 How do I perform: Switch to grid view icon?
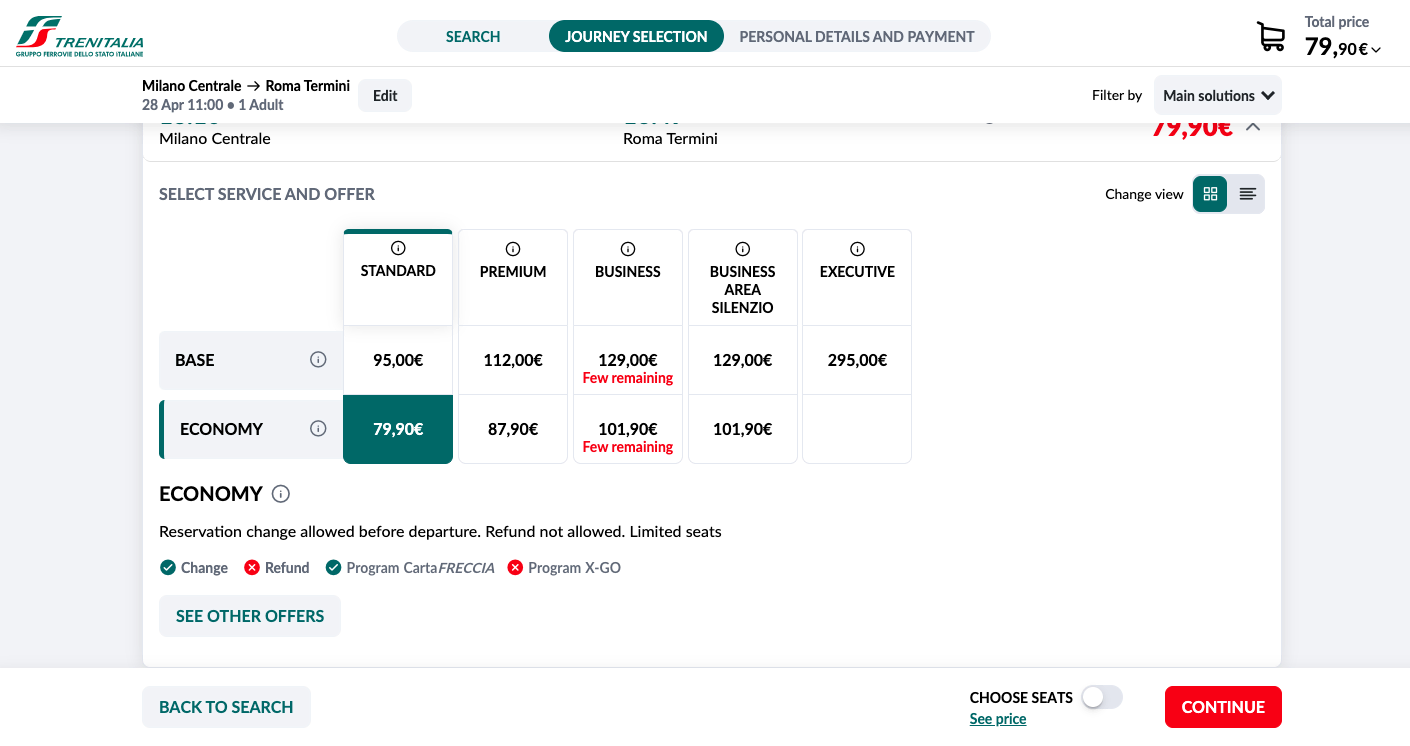tap(1210, 194)
